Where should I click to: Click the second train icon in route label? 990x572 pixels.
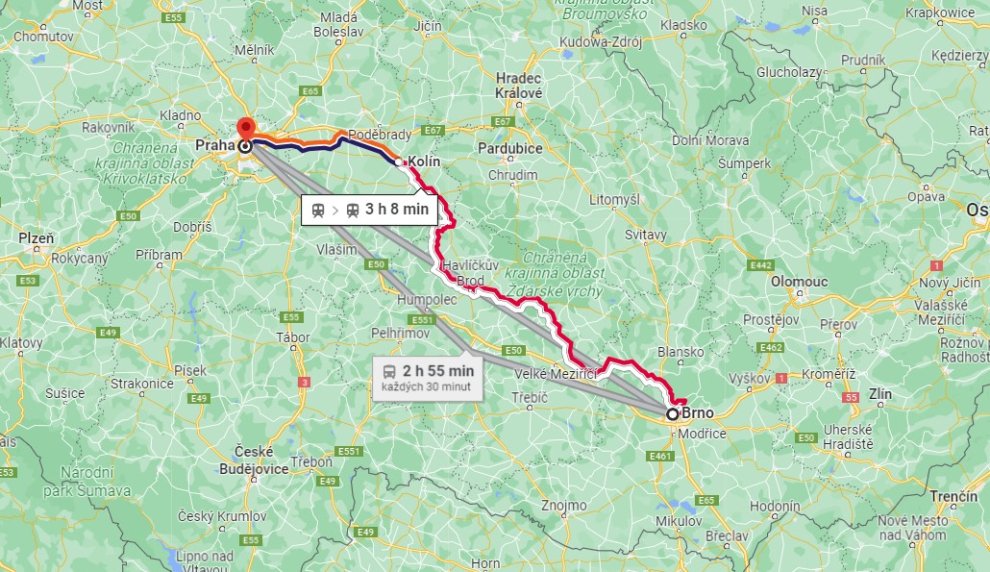(x=353, y=210)
